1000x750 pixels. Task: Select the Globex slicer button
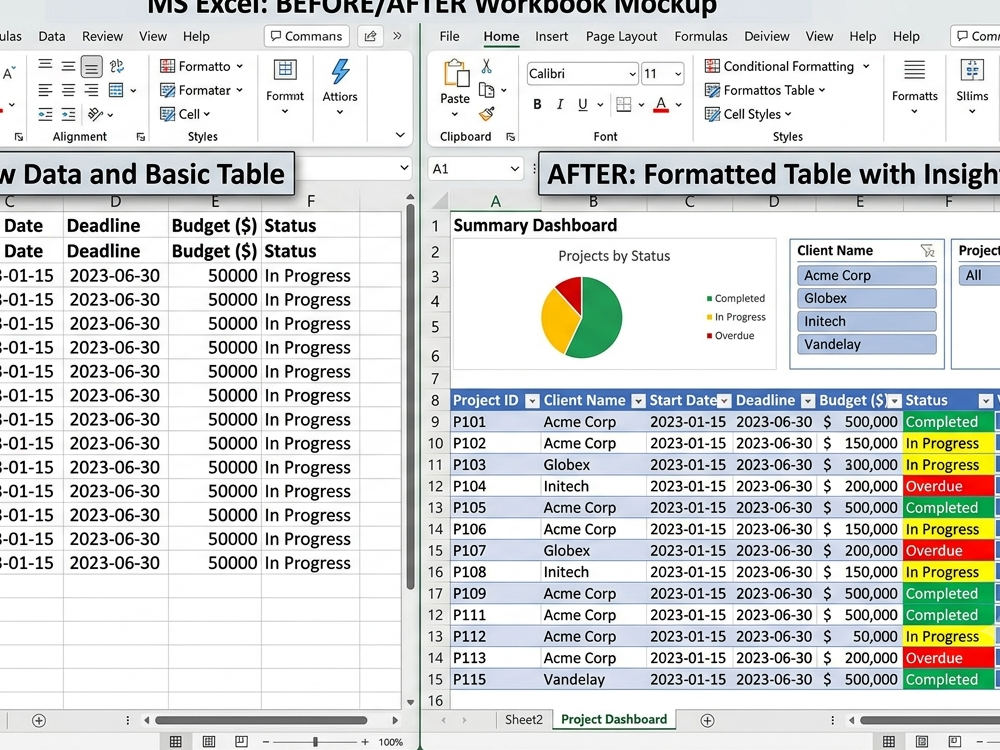pyautogui.click(x=866, y=298)
